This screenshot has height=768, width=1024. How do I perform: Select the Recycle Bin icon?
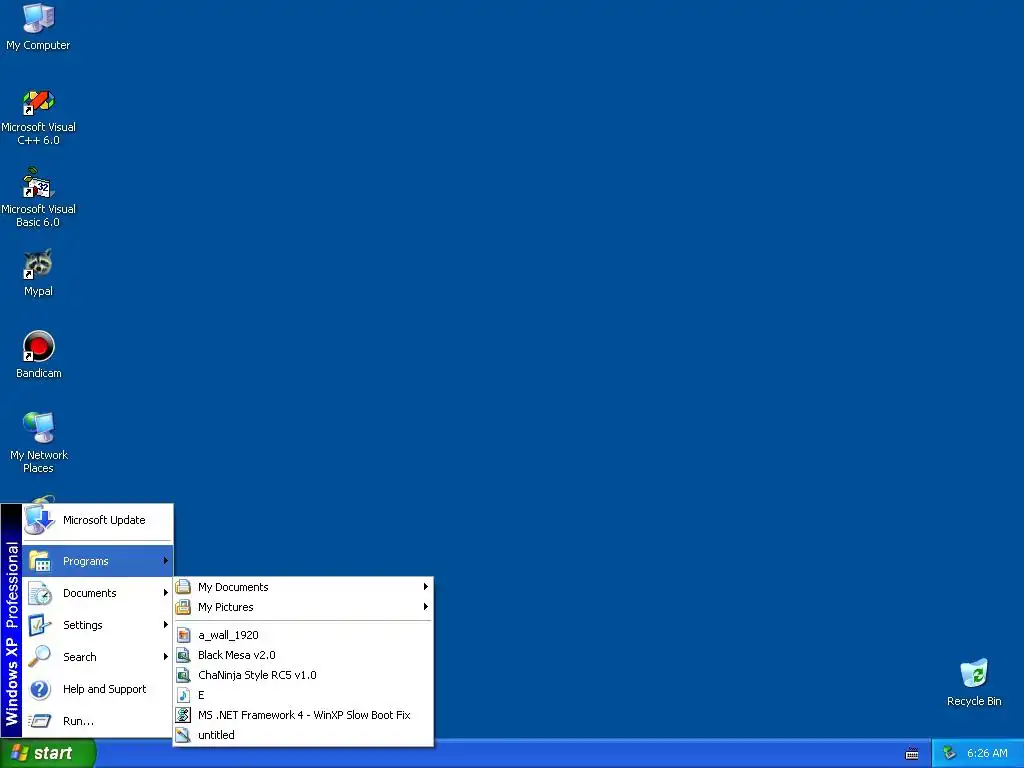click(974, 683)
